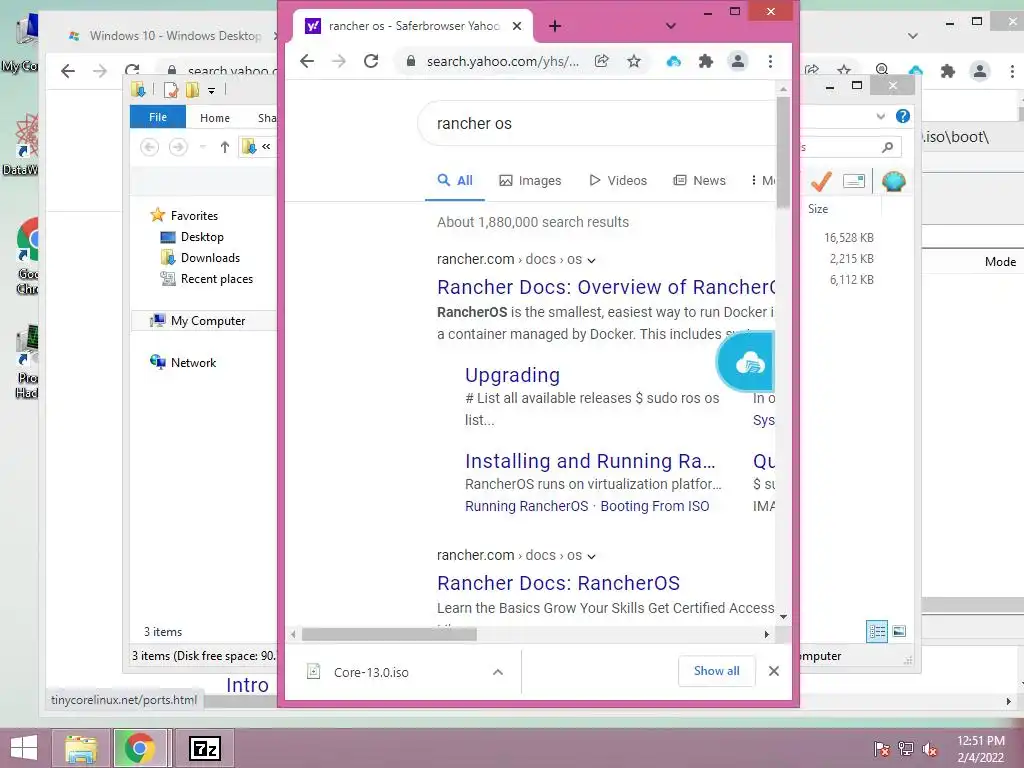This screenshot has width=1024, height=768.
Task: Open the Windows Start button
Action: pyautogui.click(x=24, y=748)
